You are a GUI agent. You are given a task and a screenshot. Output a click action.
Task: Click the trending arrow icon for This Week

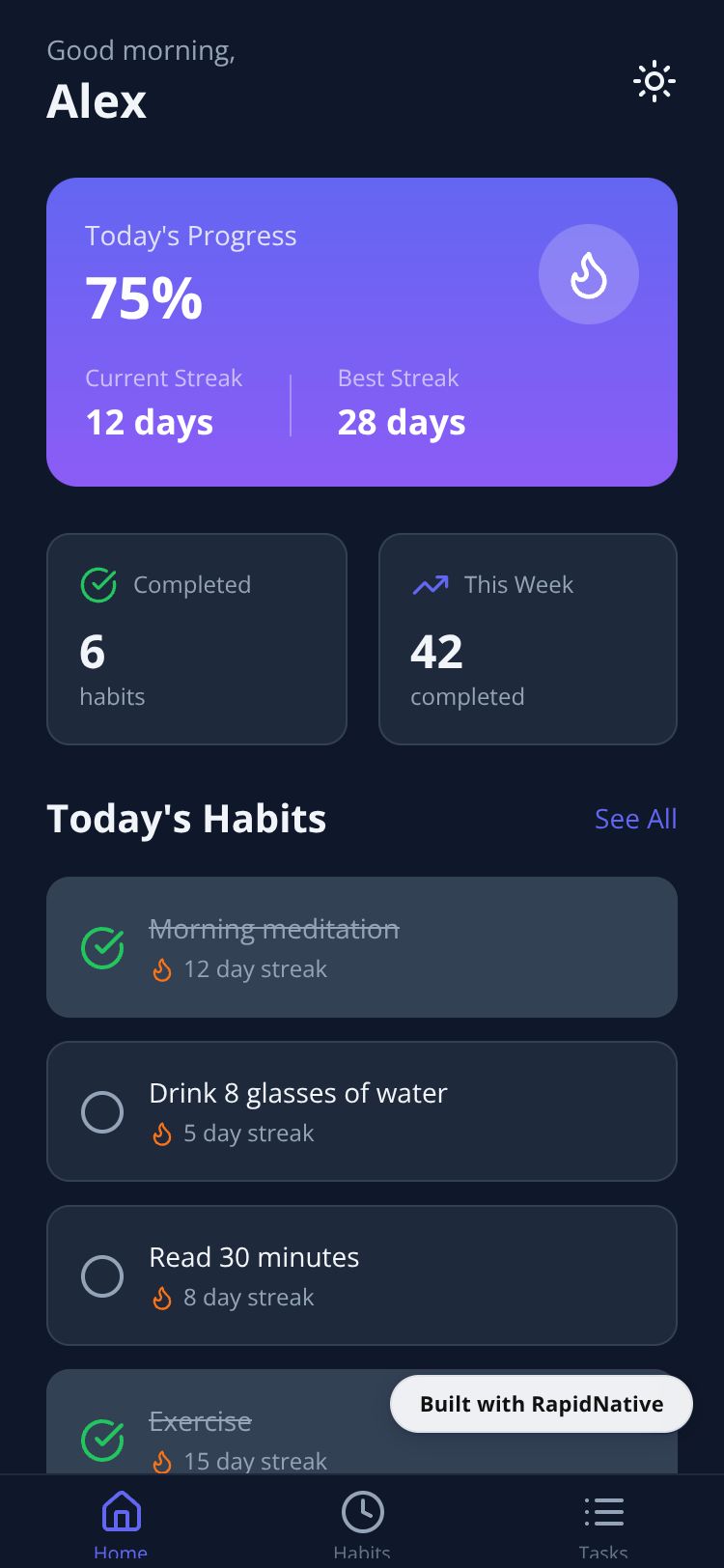pos(431,585)
